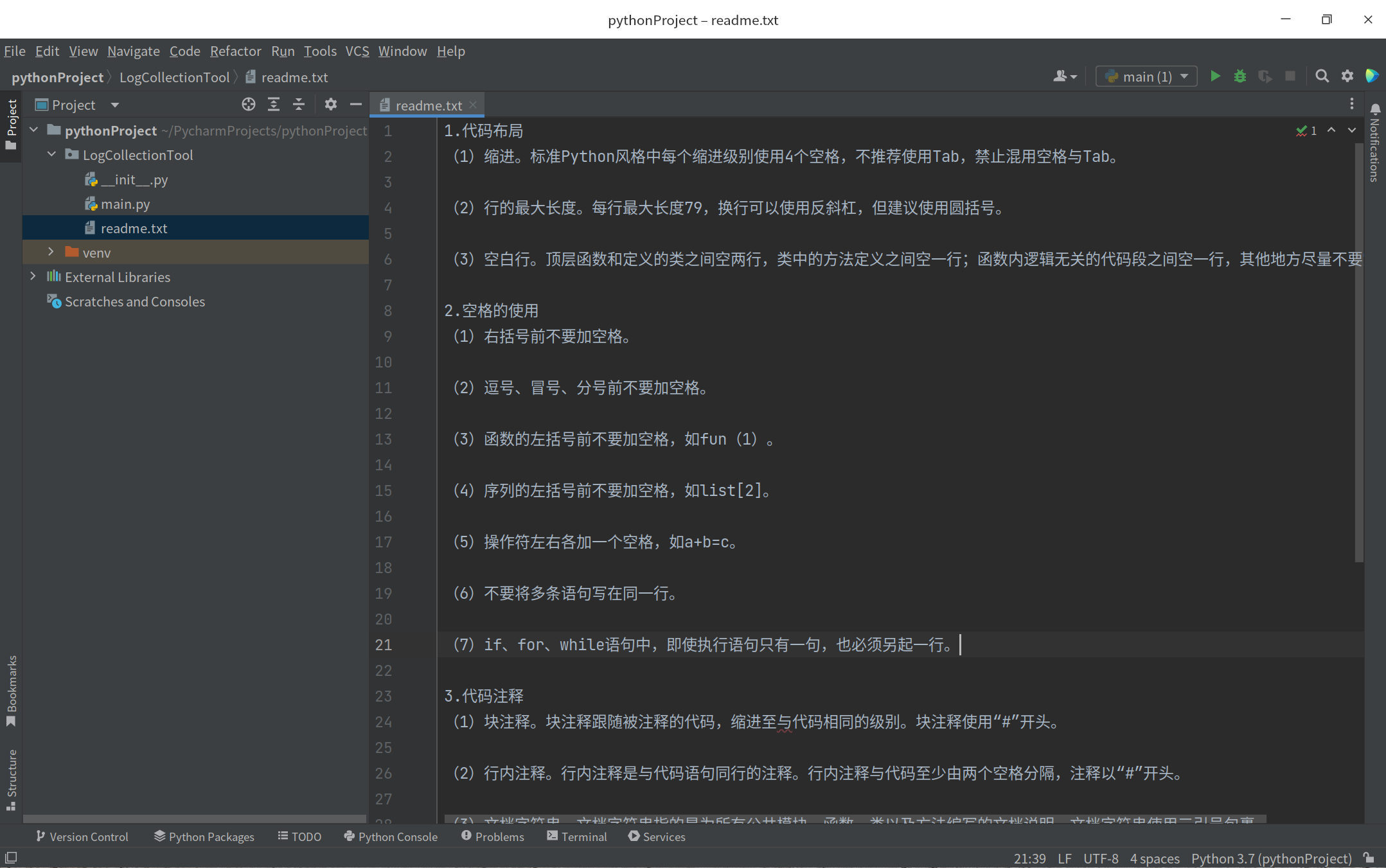Hide the Project panel with minus icon
The width and height of the screenshot is (1386, 868).
(x=355, y=105)
